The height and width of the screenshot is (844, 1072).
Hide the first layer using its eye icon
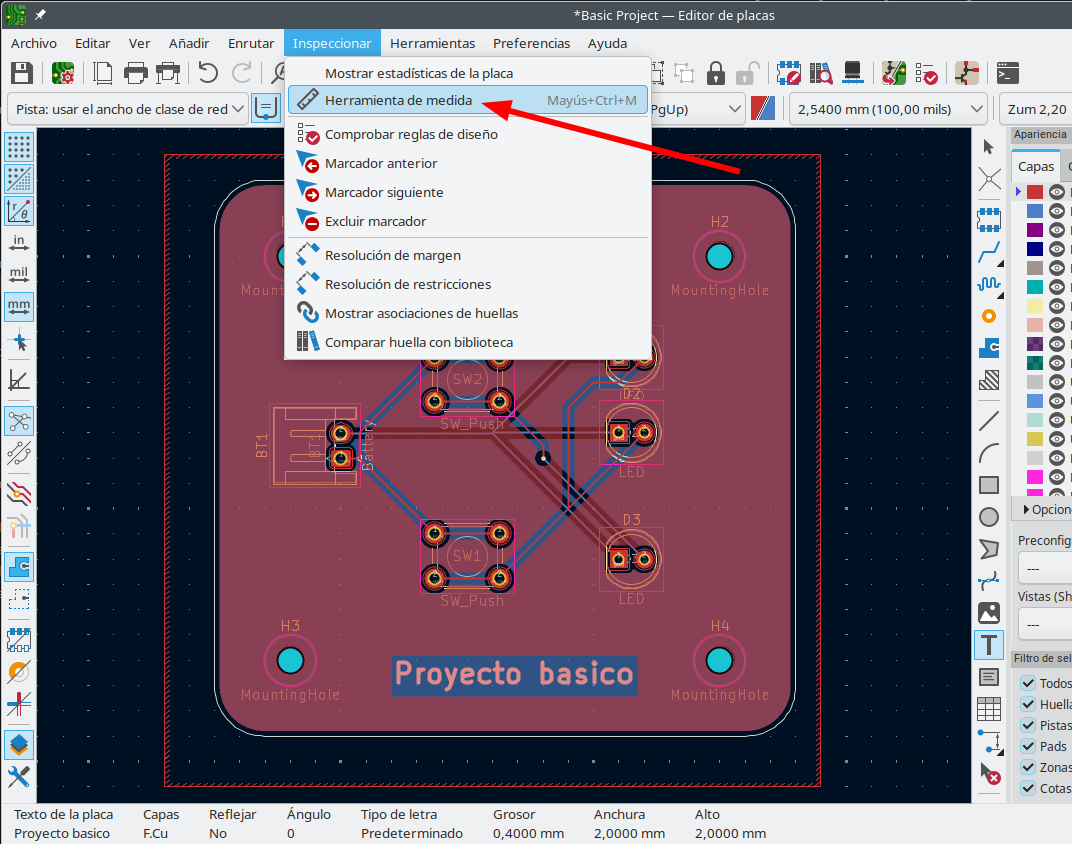[x=1056, y=192]
